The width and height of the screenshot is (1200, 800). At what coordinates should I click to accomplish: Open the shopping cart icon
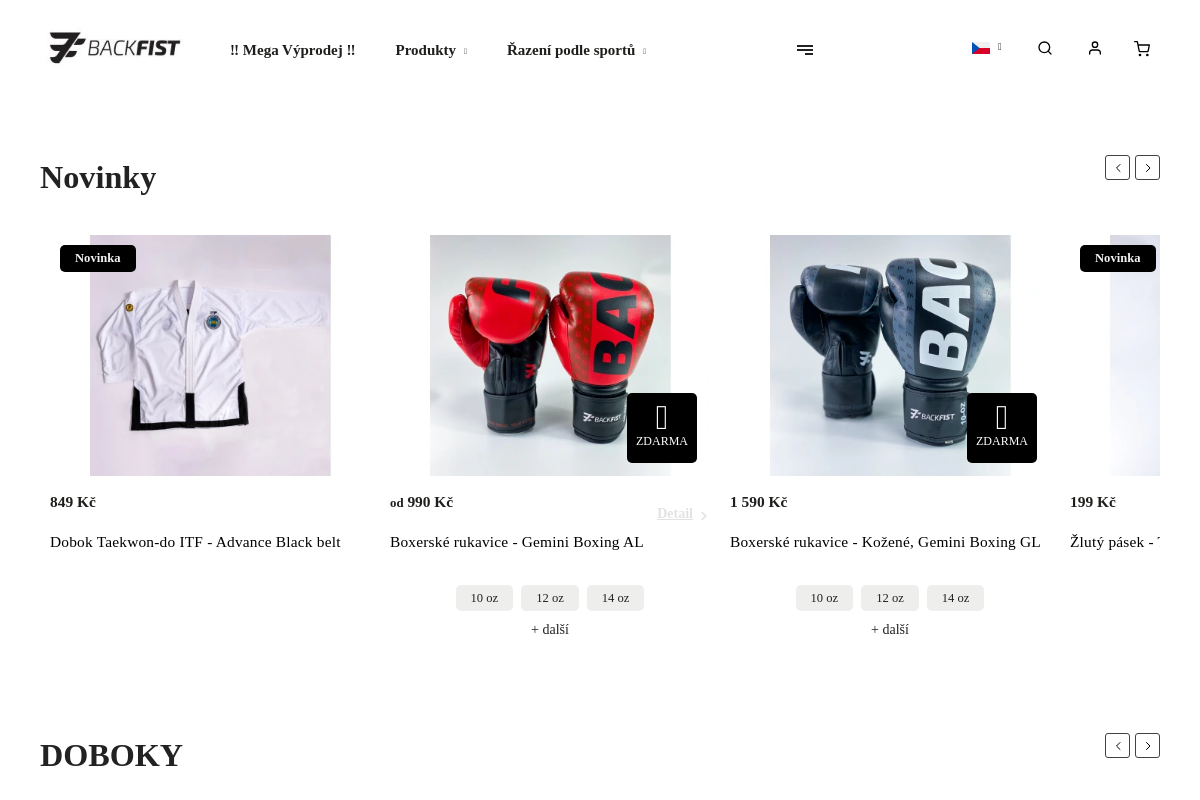1142,49
